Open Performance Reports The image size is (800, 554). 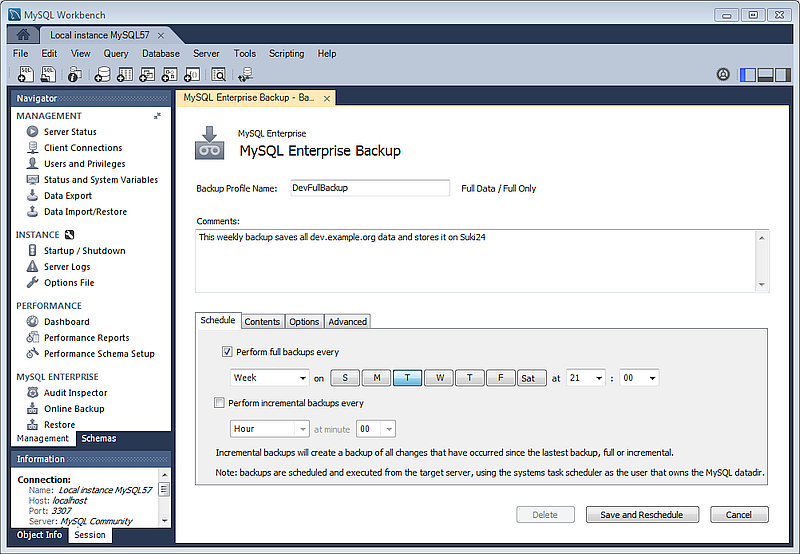[86, 338]
